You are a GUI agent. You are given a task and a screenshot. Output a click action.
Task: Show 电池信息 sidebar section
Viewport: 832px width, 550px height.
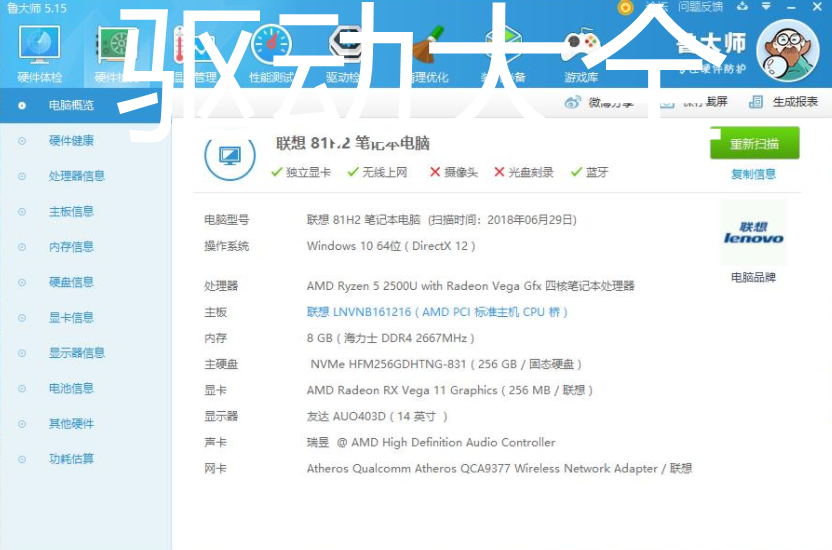coord(71,388)
